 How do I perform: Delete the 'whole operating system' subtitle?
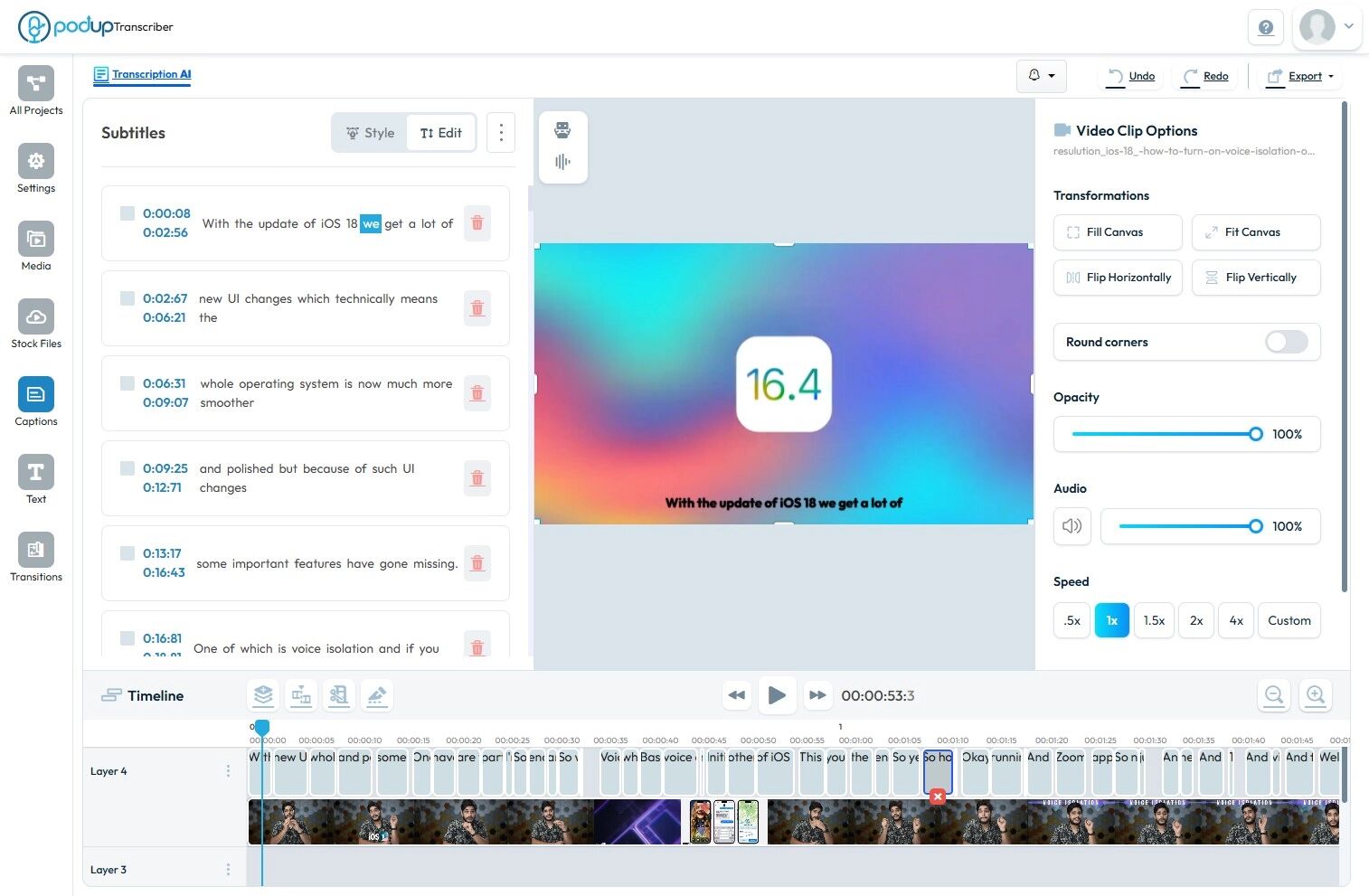(477, 393)
